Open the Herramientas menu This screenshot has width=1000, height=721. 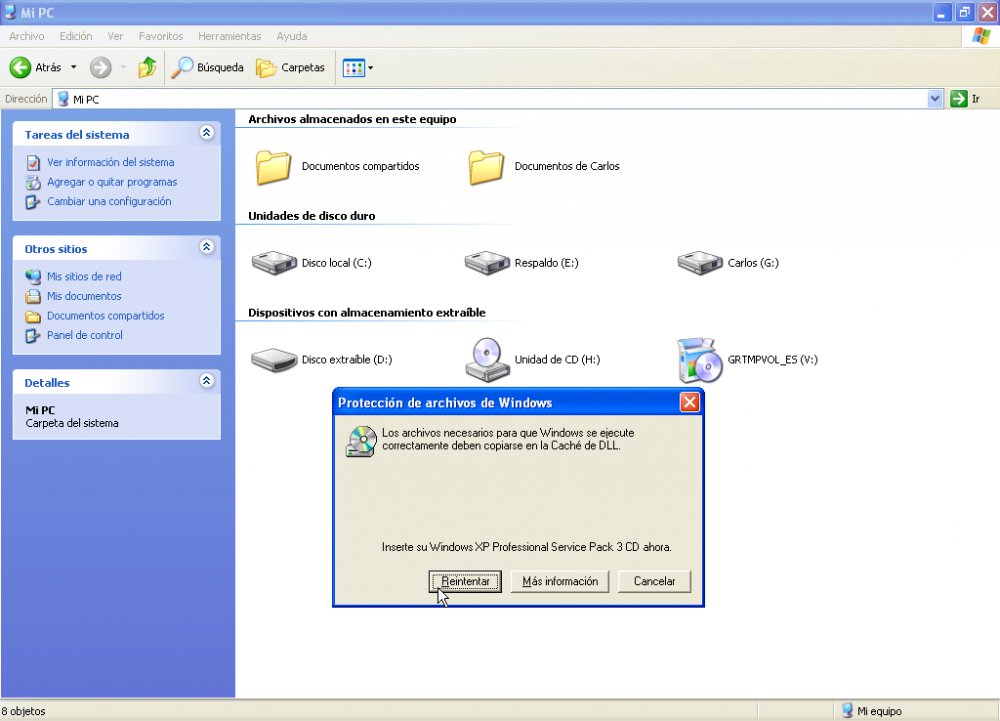229,36
